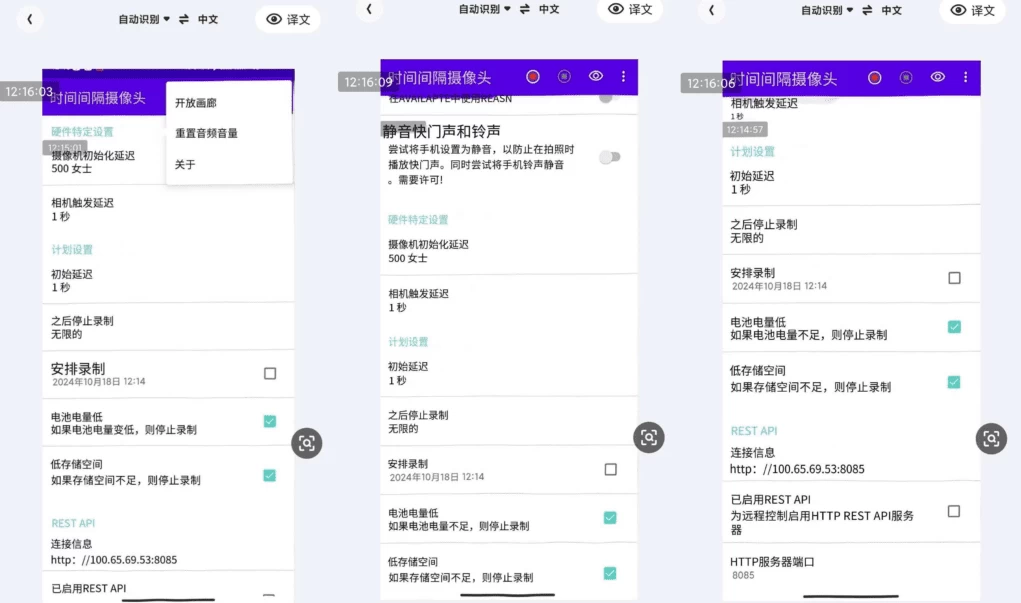Click 译文 button above the right screenshot
The height and width of the screenshot is (603, 1021).
click(972, 11)
